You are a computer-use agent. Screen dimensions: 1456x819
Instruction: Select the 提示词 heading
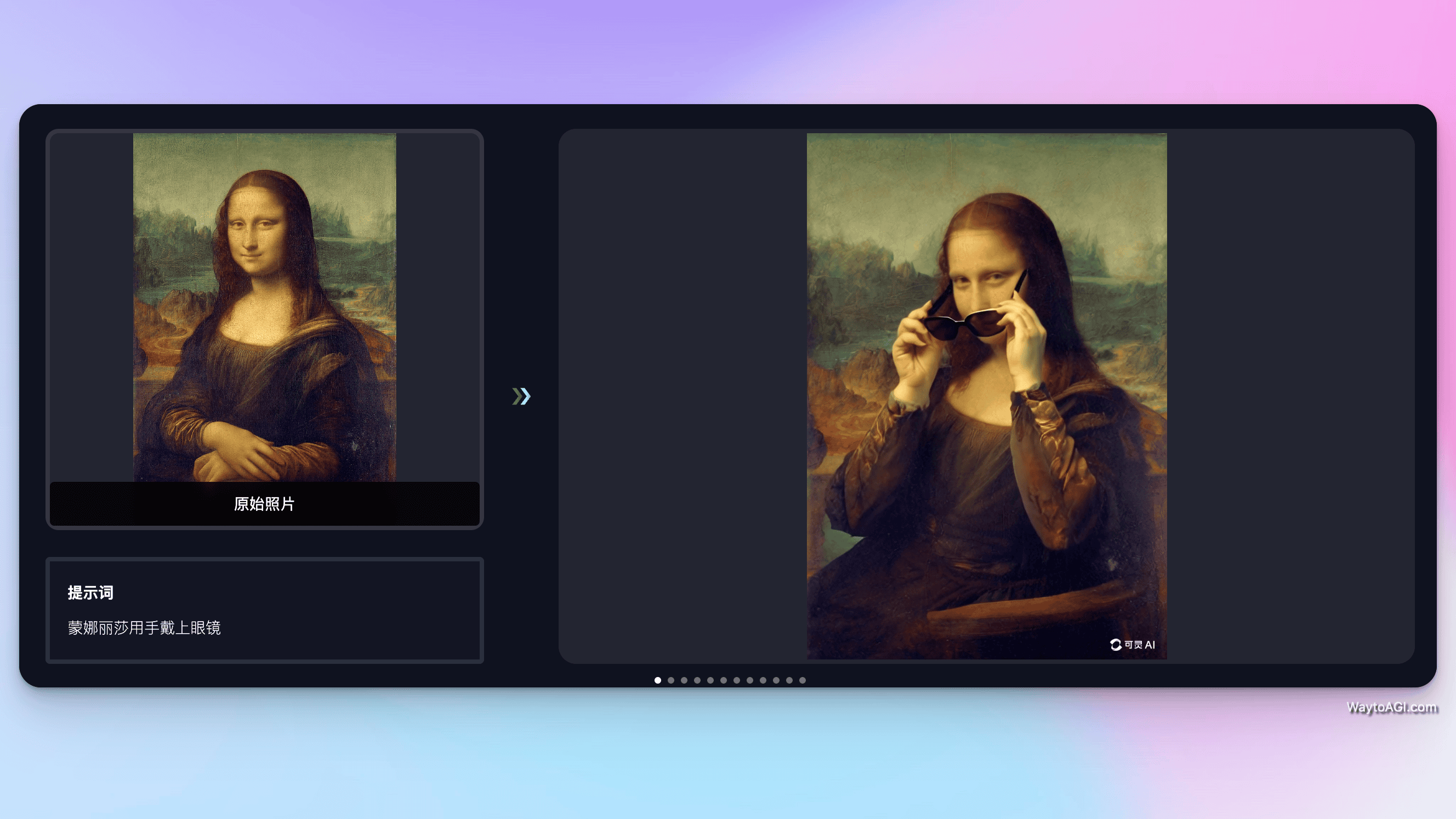point(90,593)
